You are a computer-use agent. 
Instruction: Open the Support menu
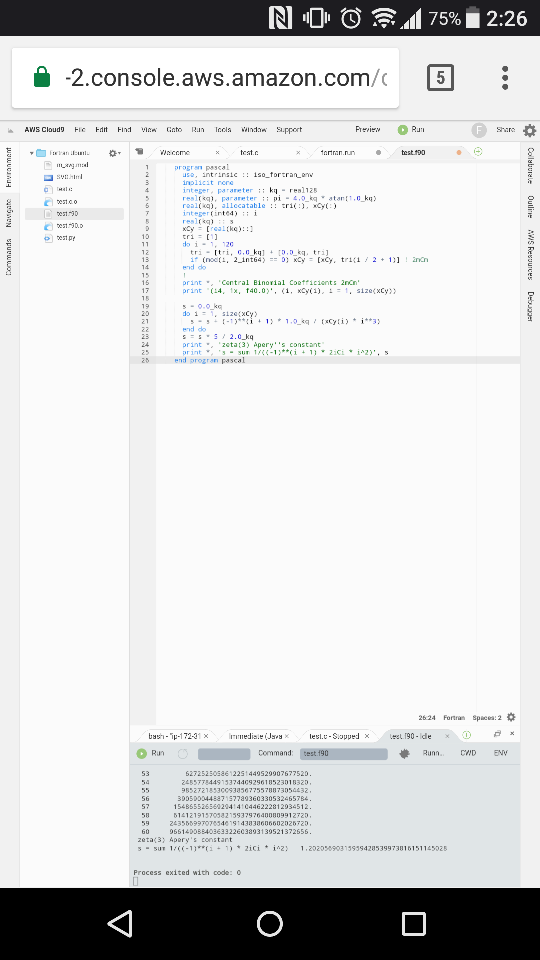[289, 130]
